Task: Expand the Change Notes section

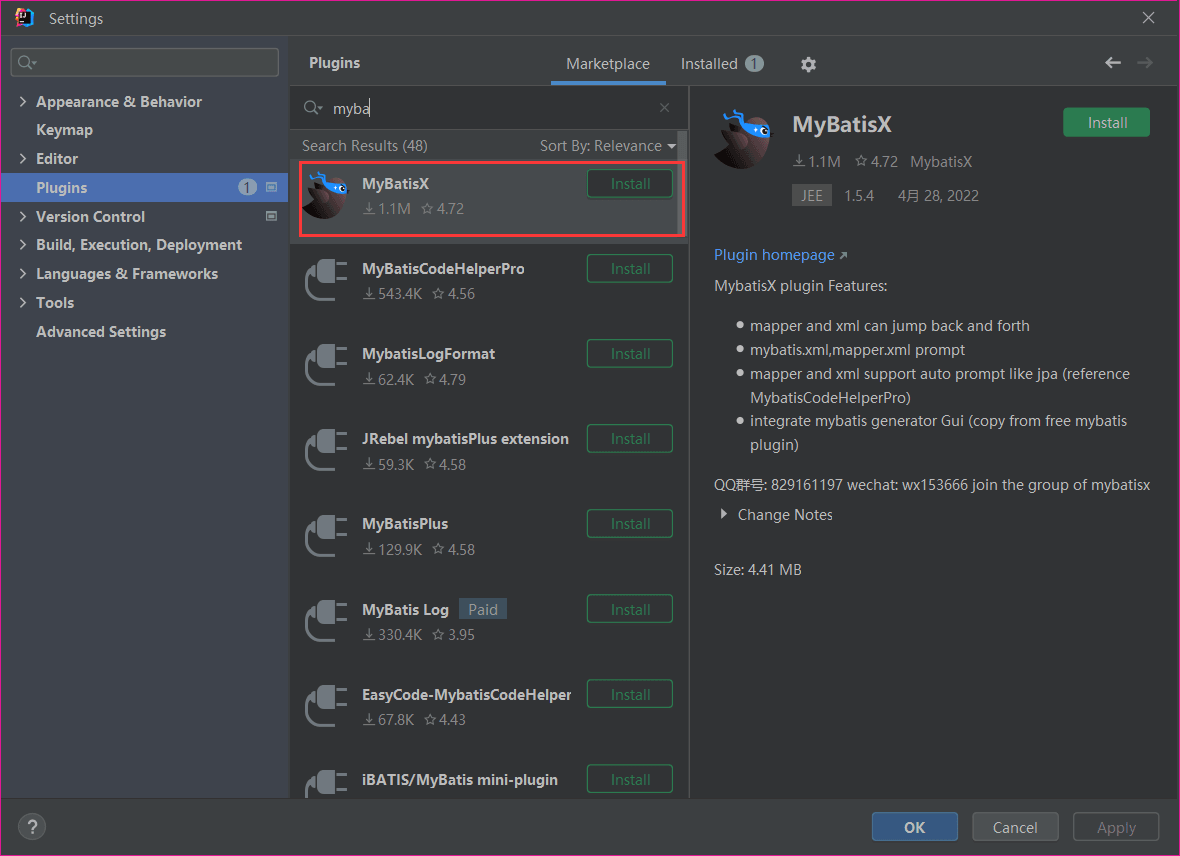Action: [724, 514]
